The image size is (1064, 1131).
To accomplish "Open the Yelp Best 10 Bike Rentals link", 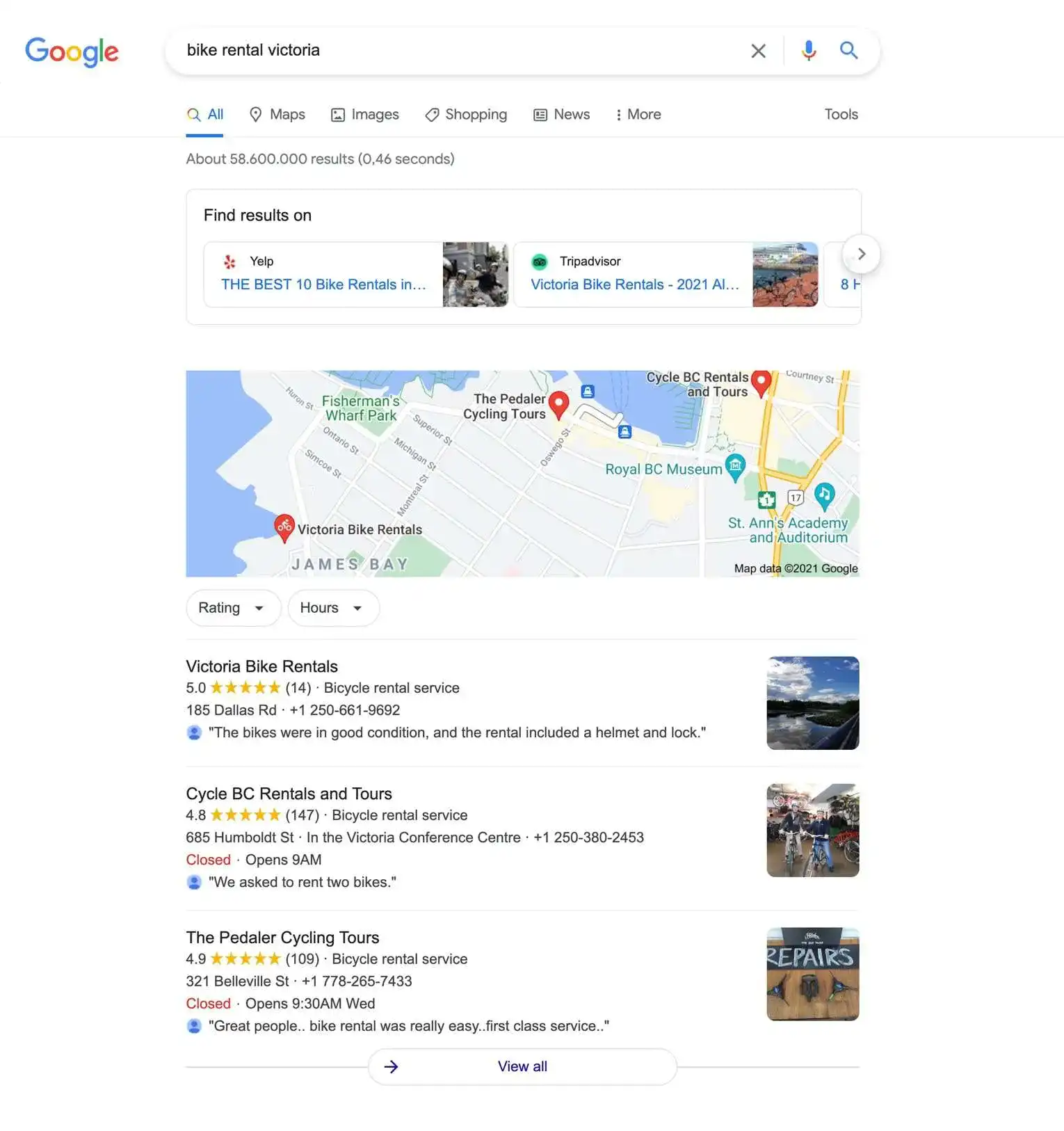I will tap(323, 284).
